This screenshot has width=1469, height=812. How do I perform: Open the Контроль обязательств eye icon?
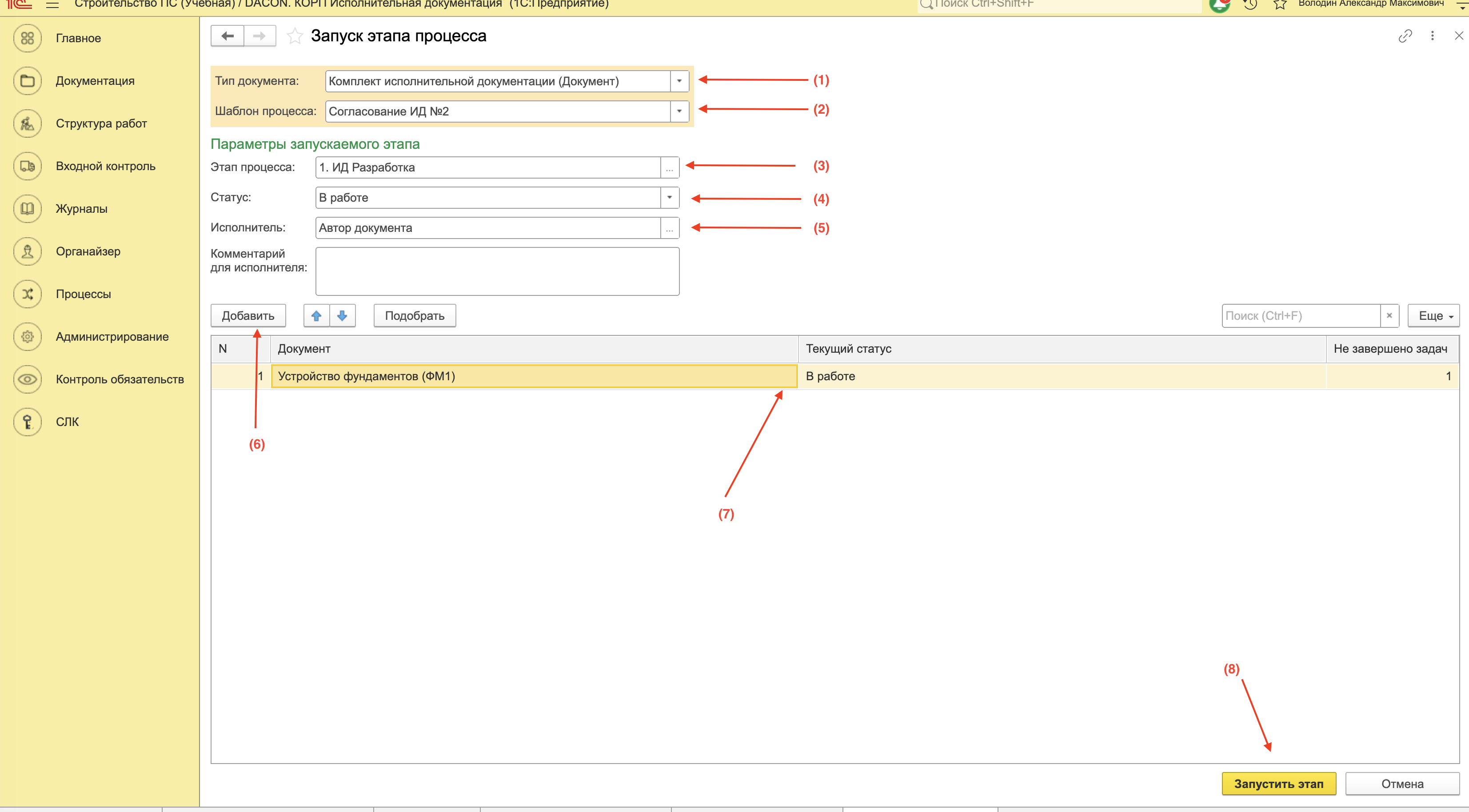tap(28, 379)
